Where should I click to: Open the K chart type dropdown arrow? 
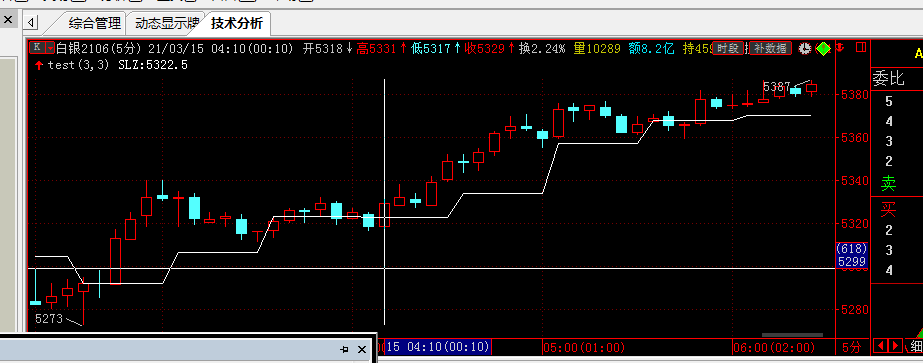click(x=50, y=48)
